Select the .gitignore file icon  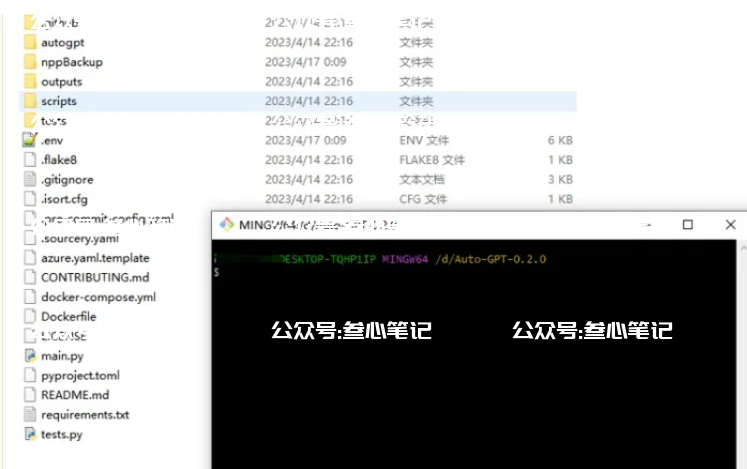tap(30, 179)
